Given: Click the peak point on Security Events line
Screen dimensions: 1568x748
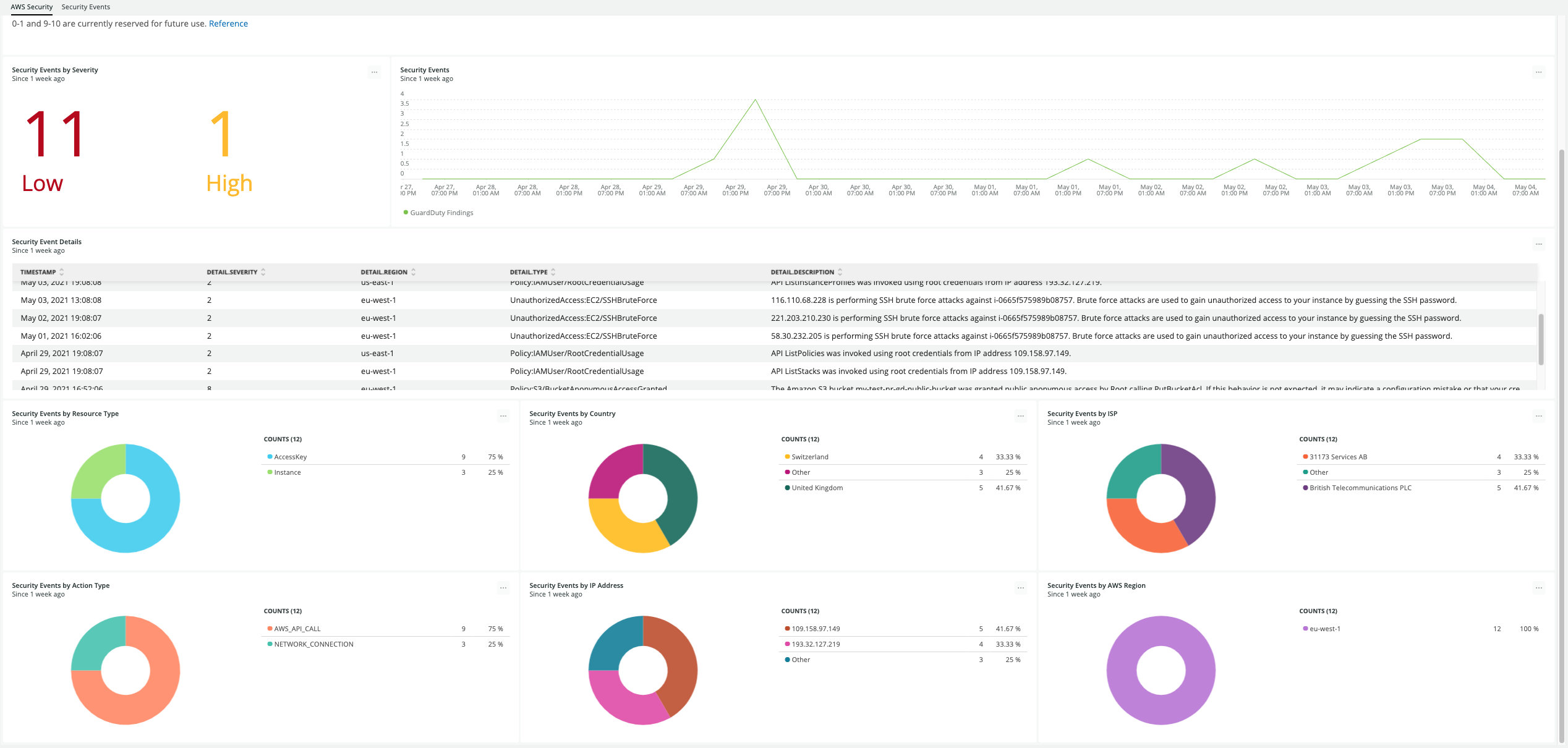Looking at the screenshot, I should 755,100.
